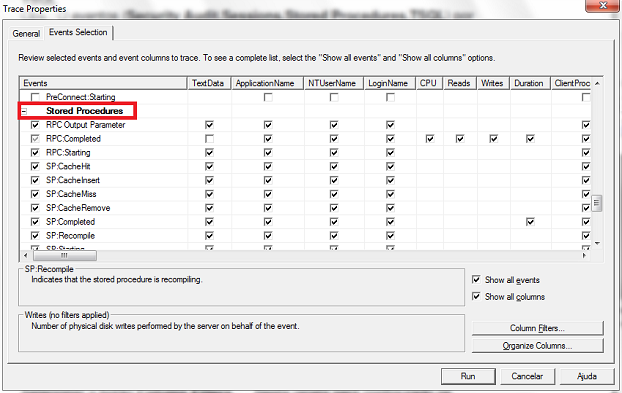The width and height of the screenshot is (622, 393).
Task: Click the TextData column header
Action: pyautogui.click(x=209, y=83)
